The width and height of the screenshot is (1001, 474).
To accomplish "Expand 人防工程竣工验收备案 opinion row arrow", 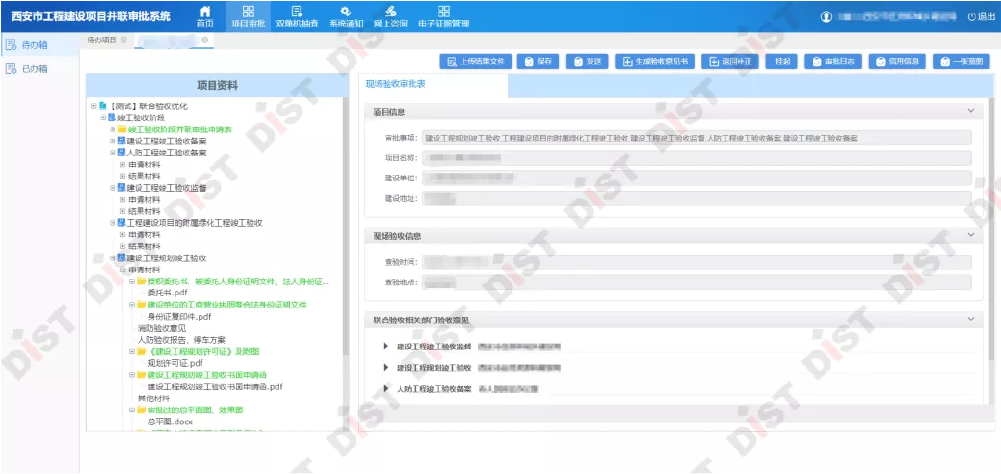I will [x=386, y=388].
